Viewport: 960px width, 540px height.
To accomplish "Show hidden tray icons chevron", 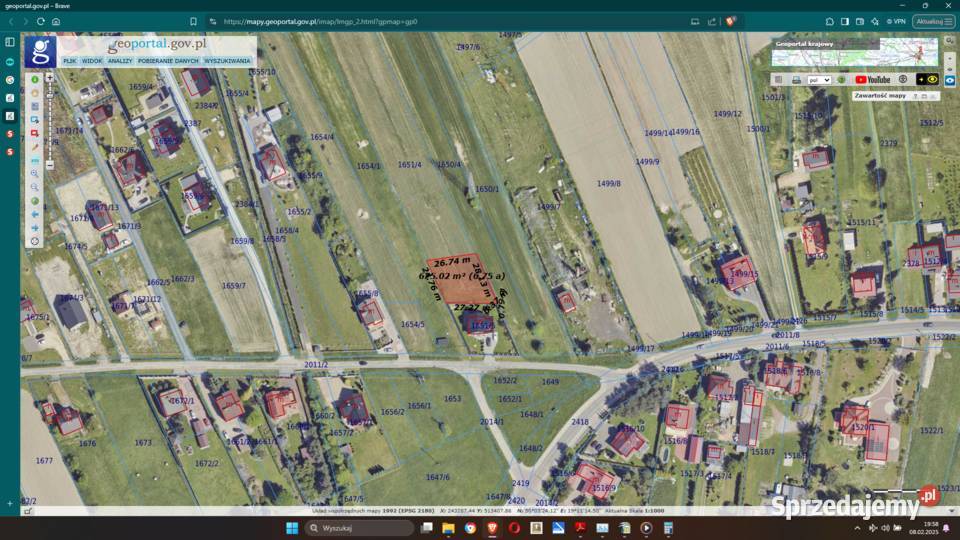I will 857,528.
